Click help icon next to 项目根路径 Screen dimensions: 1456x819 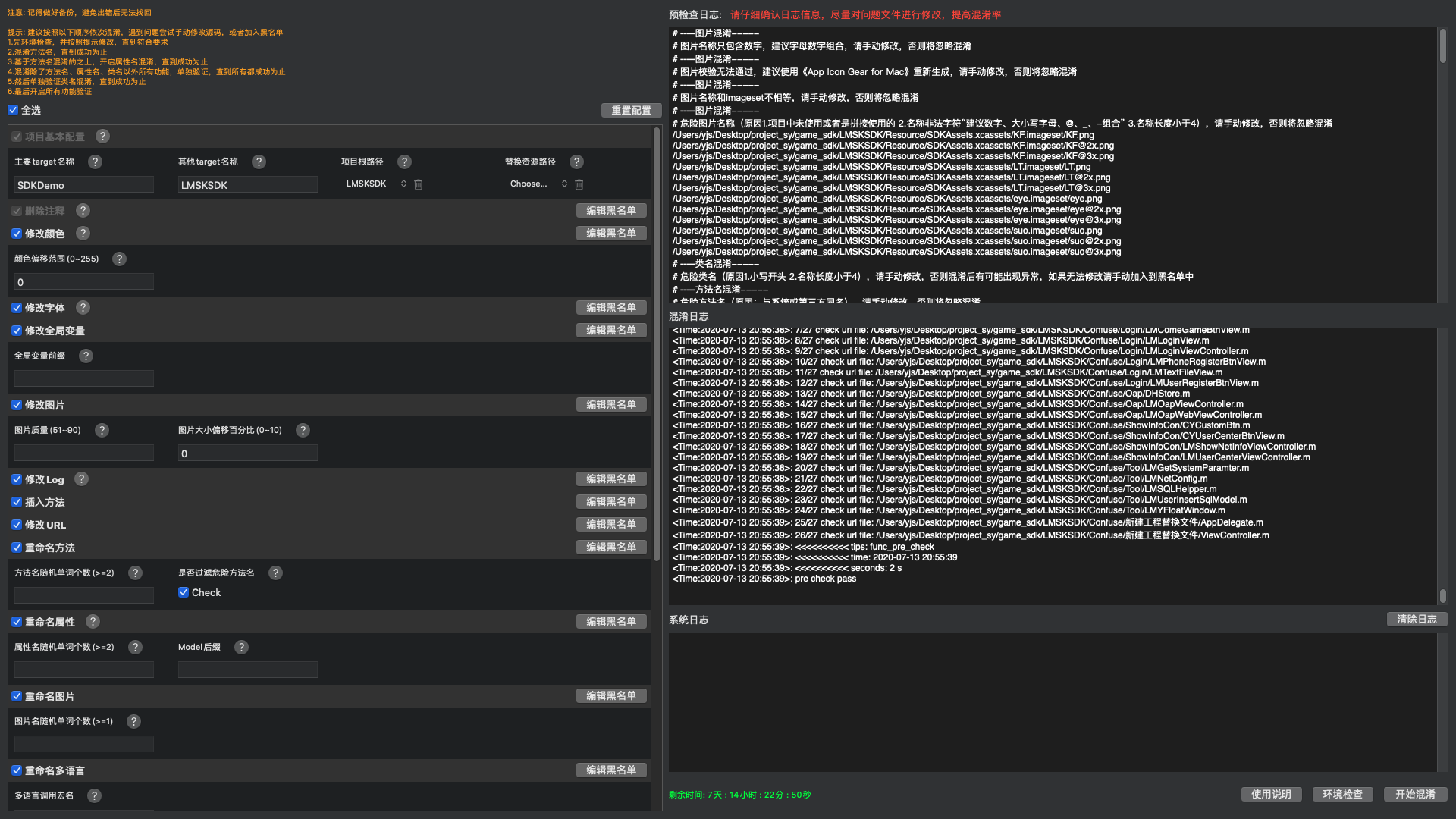coord(405,162)
